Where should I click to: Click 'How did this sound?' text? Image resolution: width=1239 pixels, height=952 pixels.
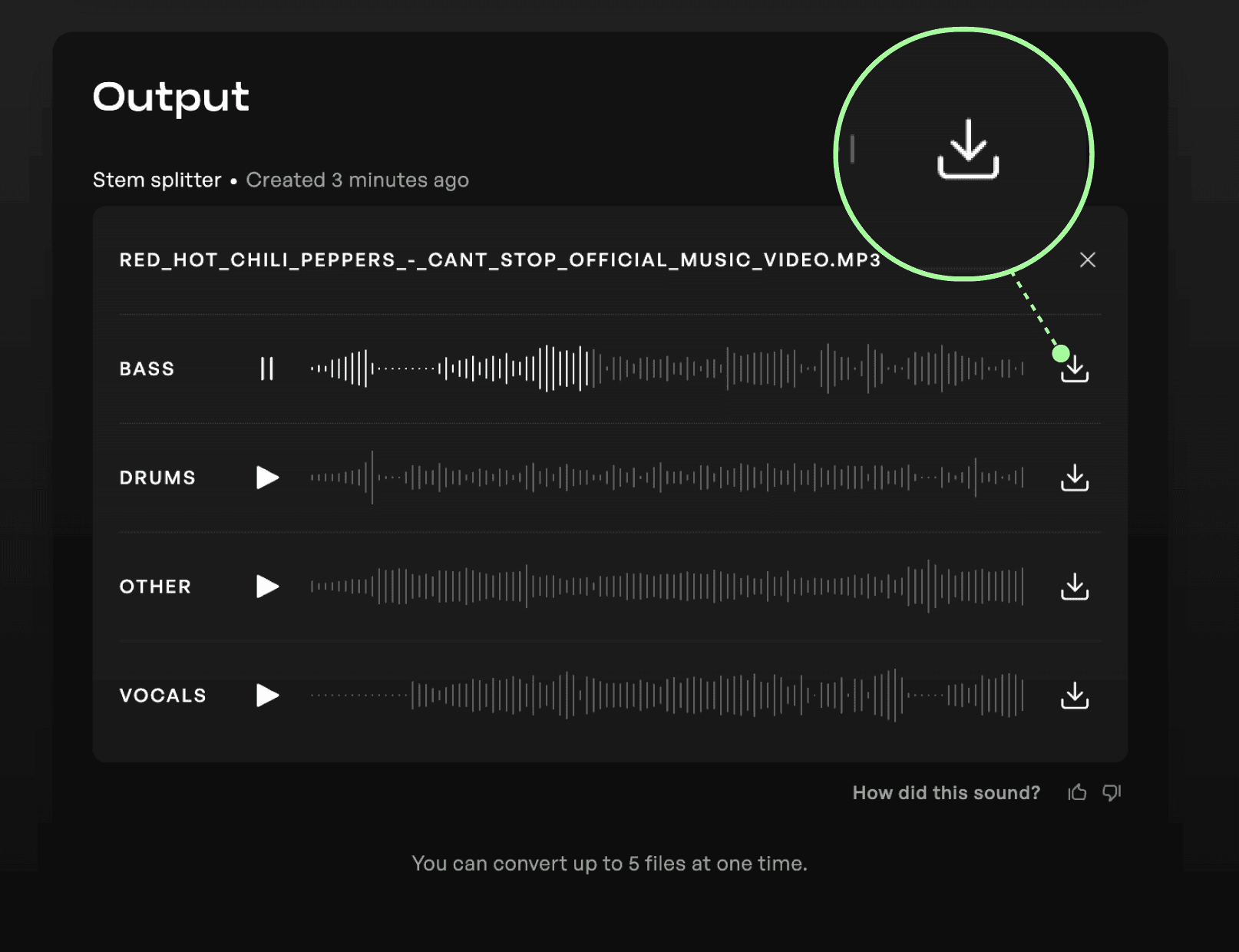click(x=947, y=792)
